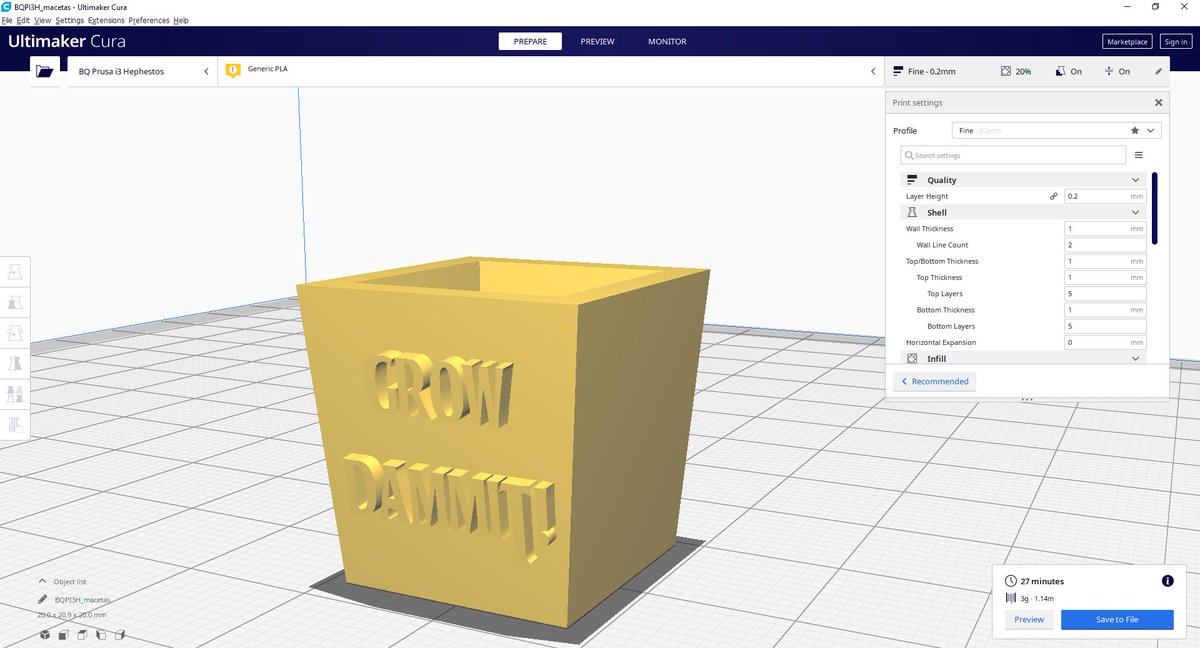The image size is (1200, 648).
Task: Open the Marketplace
Action: [x=1128, y=41]
